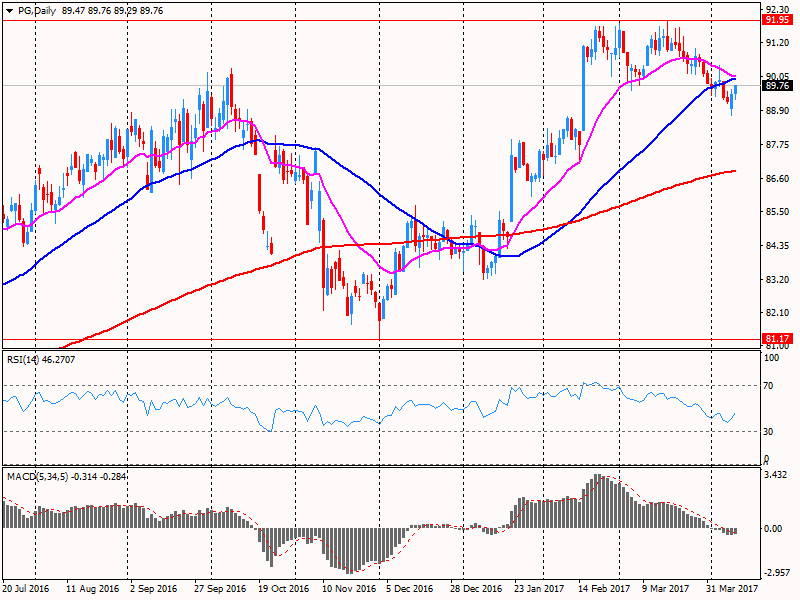Click the 88.90 price scale value

[777, 111]
